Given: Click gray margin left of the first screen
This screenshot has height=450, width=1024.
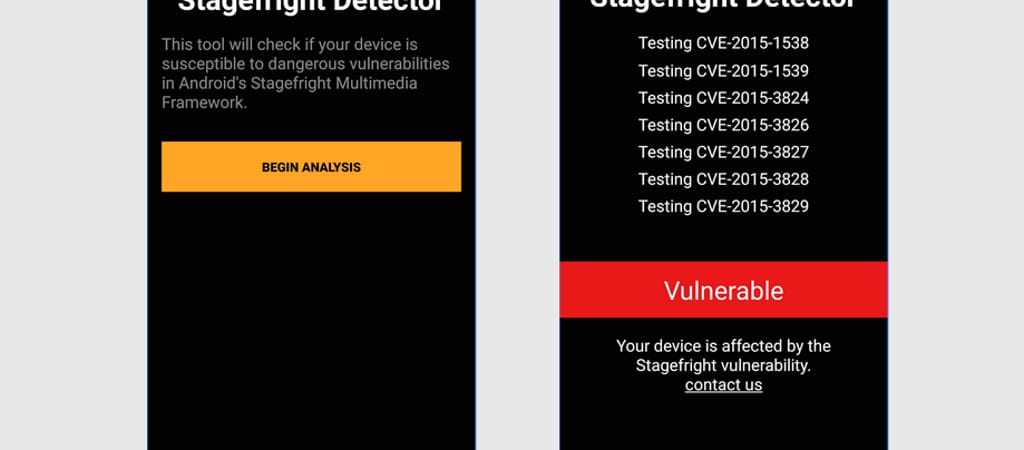Looking at the screenshot, I should (x=72, y=225).
